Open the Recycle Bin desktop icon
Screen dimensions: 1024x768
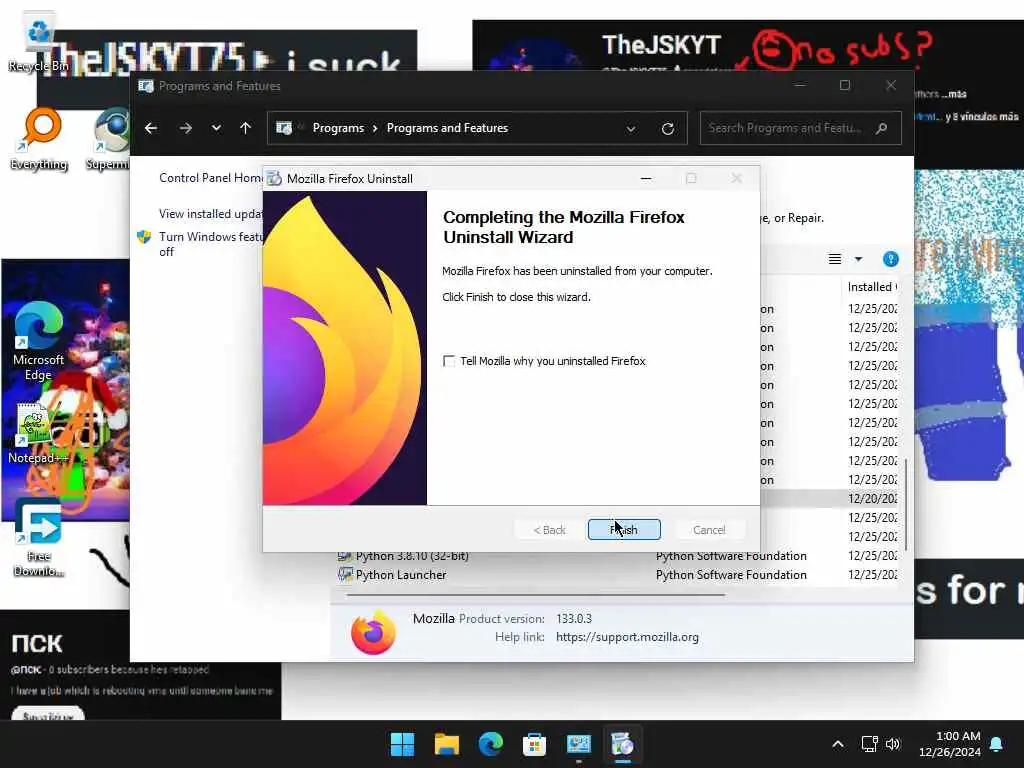point(39,40)
